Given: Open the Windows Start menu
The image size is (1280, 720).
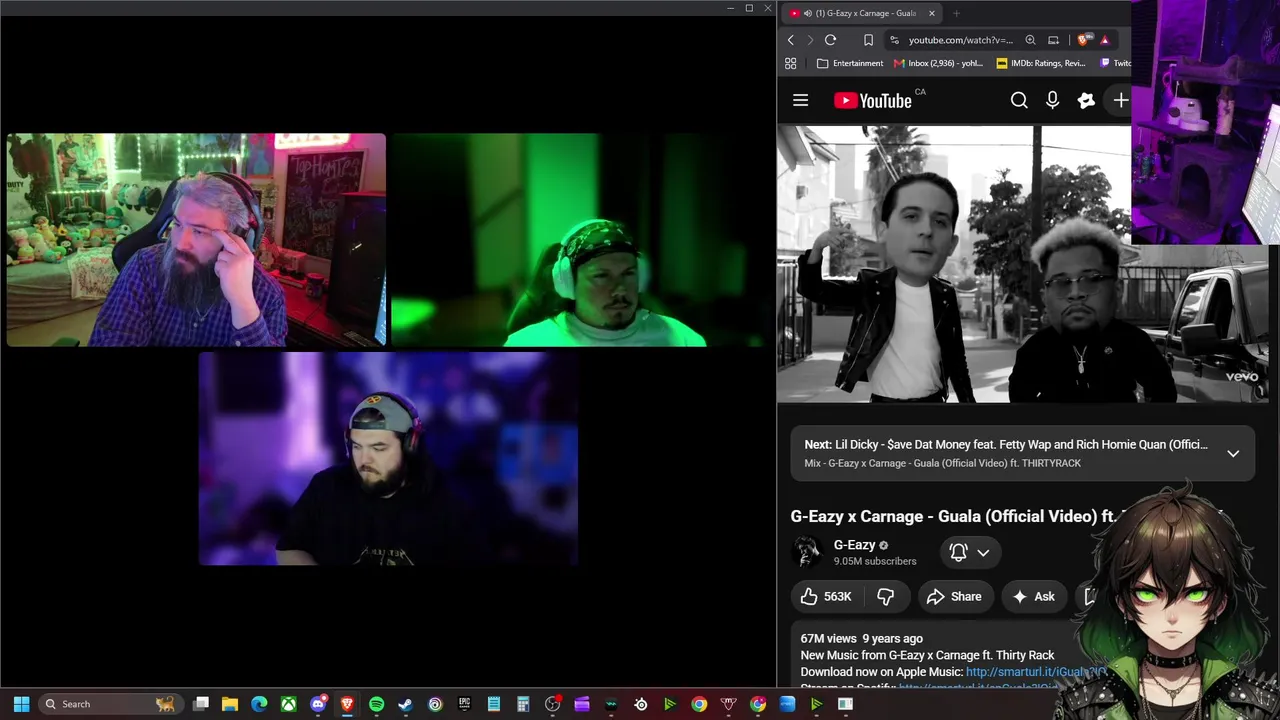Looking at the screenshot, I should (x=21, y=704).
